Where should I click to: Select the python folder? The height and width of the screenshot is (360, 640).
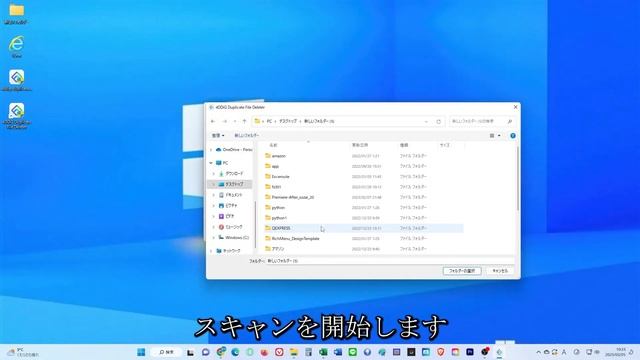coord(278,207)
